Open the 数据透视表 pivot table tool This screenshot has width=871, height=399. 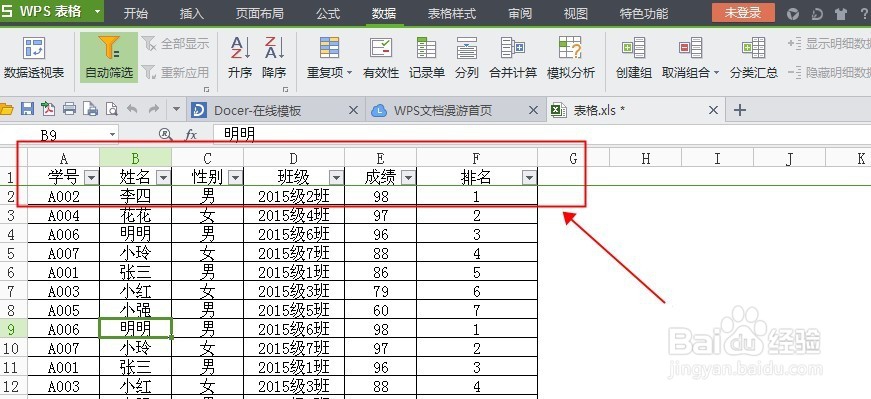(34, 57)
